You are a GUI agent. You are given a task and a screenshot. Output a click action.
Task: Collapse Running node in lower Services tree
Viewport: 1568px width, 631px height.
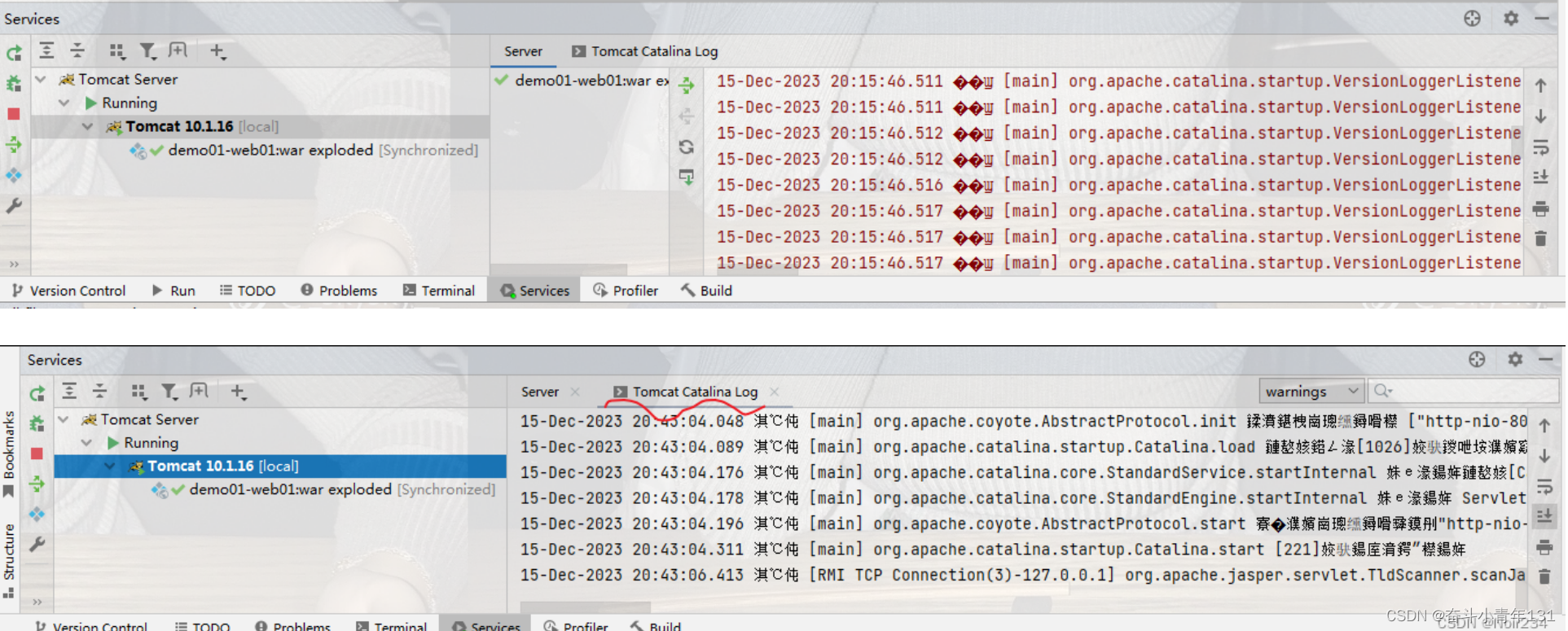[86, 443]
